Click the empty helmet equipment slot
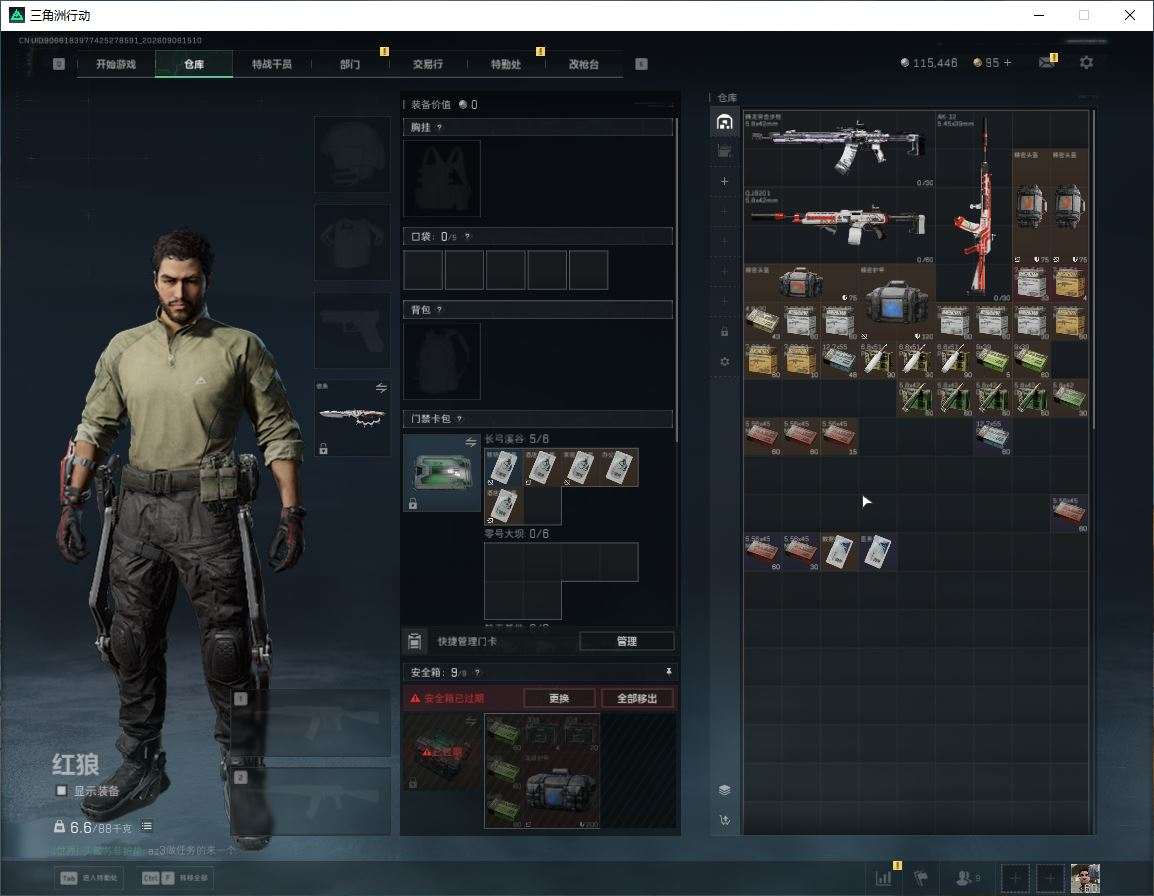This screenshot has height=896, width=1154. (x=353, y=154)
